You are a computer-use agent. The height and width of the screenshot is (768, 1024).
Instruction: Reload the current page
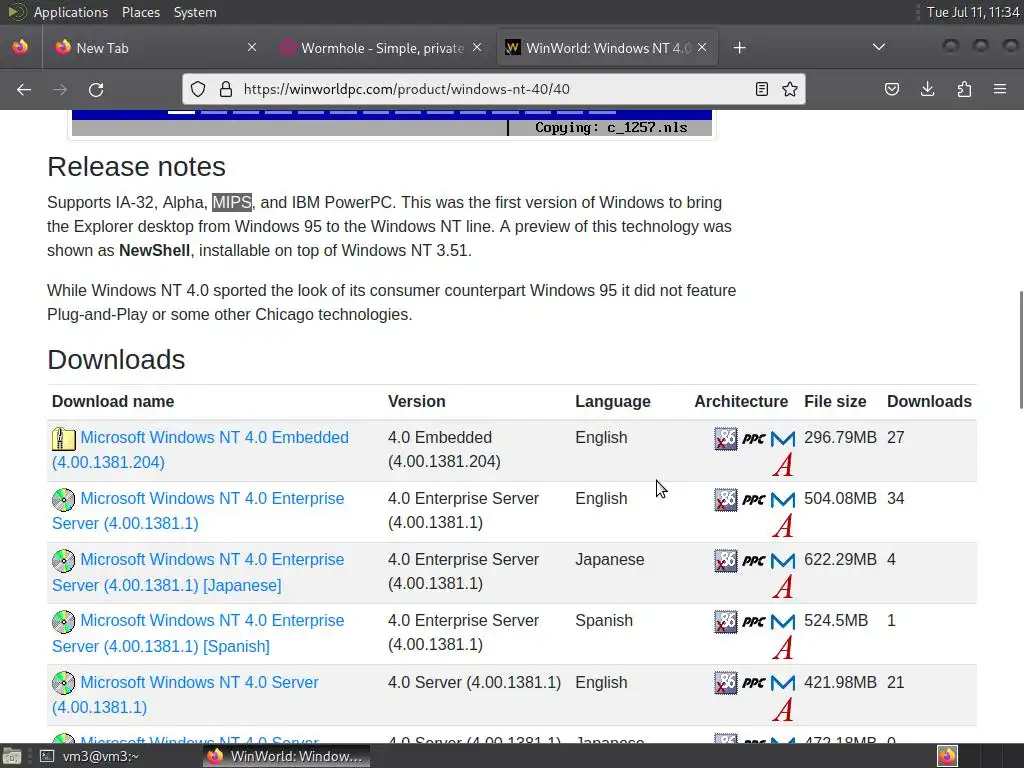click(x=96, y=89)
